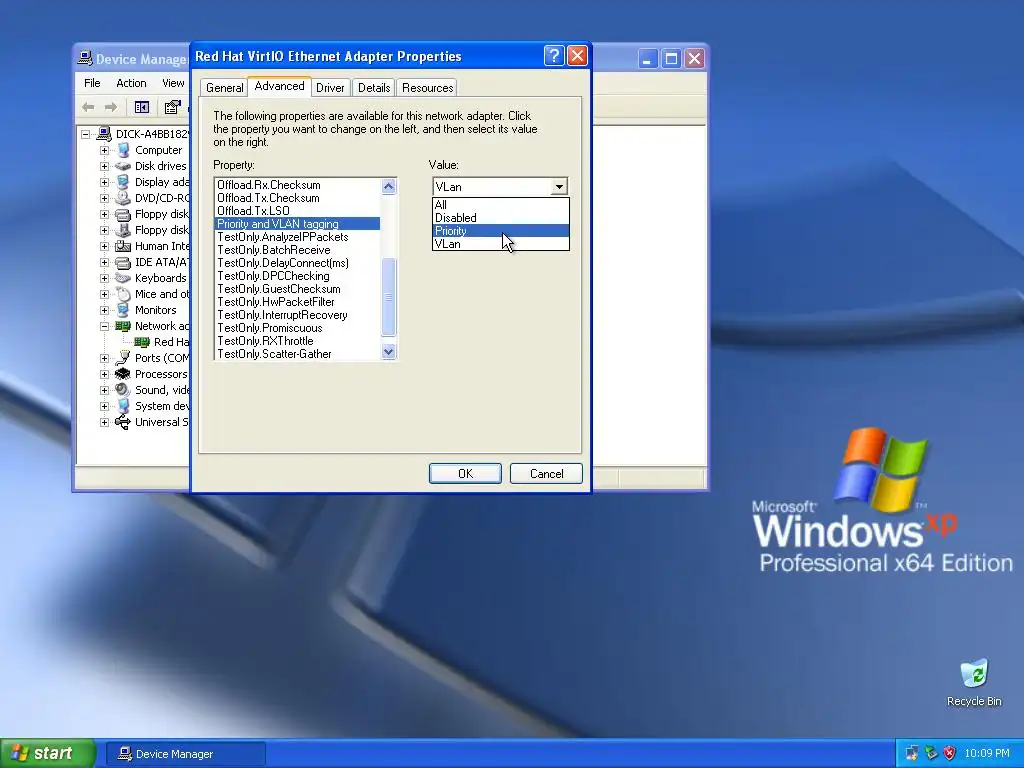Select the Monitors category icon
The height and width of the screenshot is (768, 1024).
click(x=123, y=310)
